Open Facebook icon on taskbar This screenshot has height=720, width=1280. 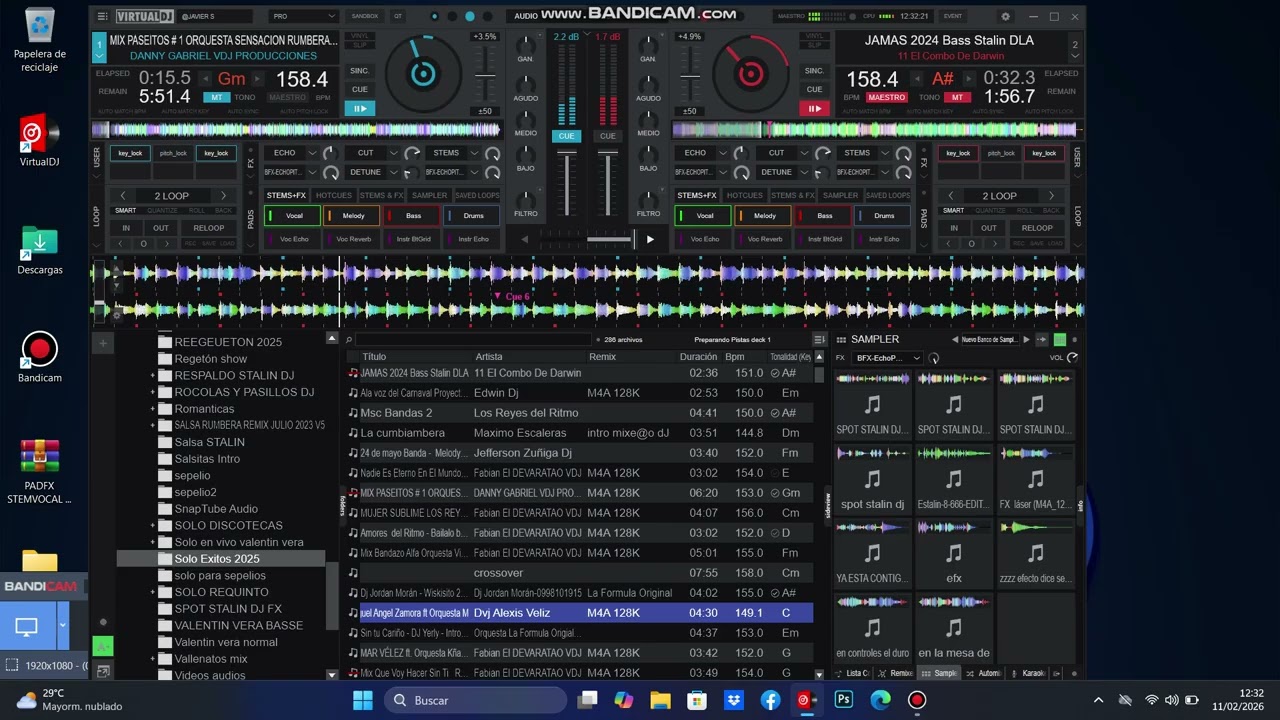pyautogui.click(x=770, y=700)
